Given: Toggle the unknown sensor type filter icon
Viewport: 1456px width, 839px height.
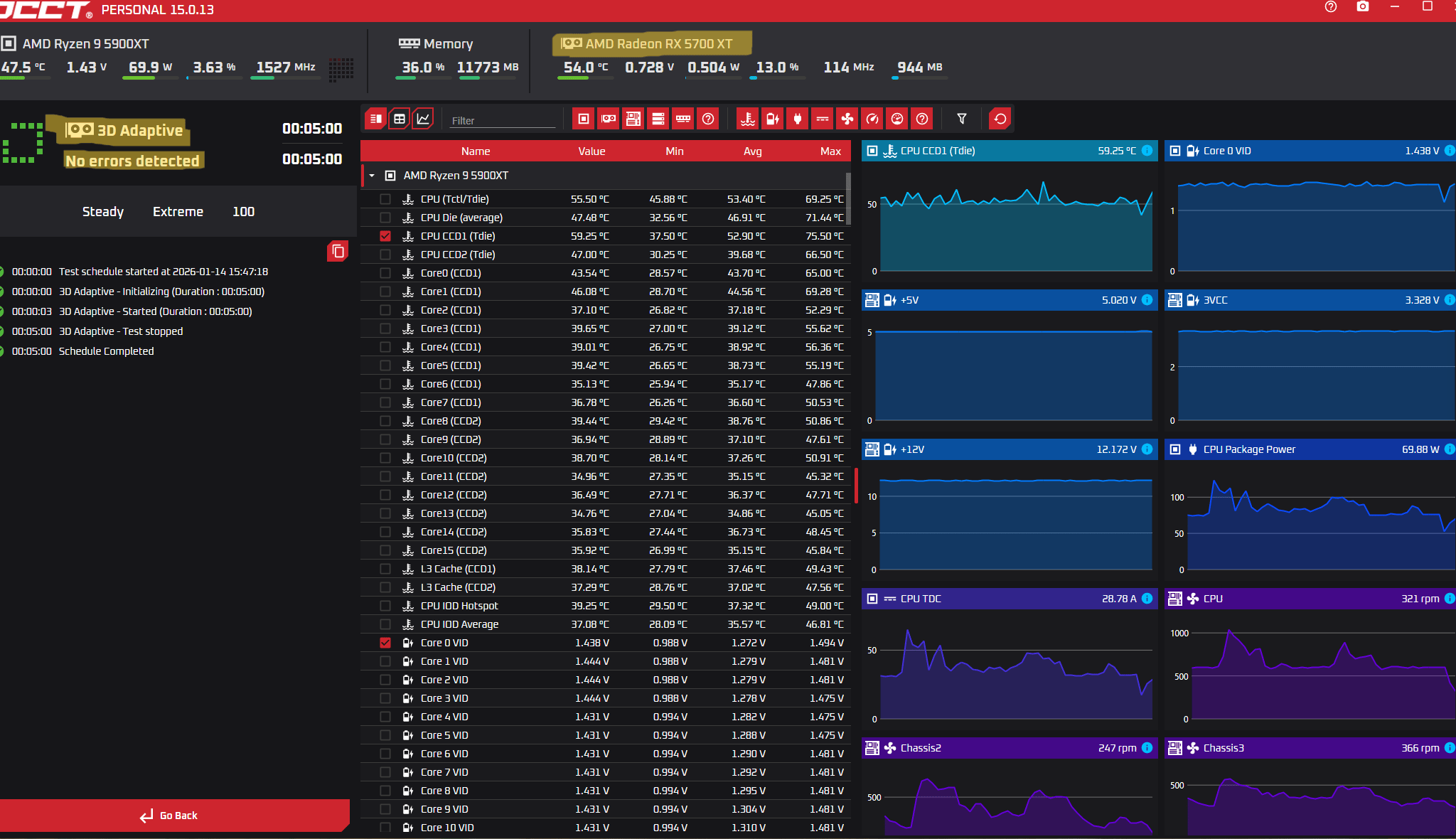Looking at the screenshot, I should click(x=922, y=119).
